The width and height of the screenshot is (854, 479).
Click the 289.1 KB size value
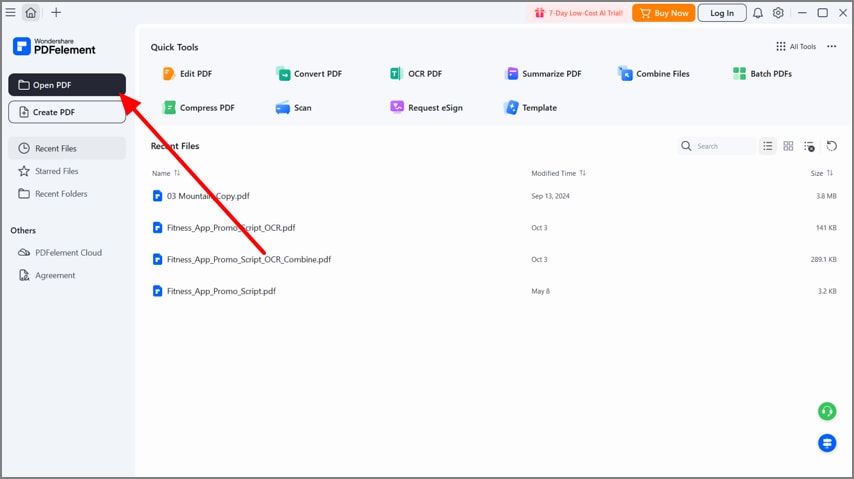click(x=823, y=259)
